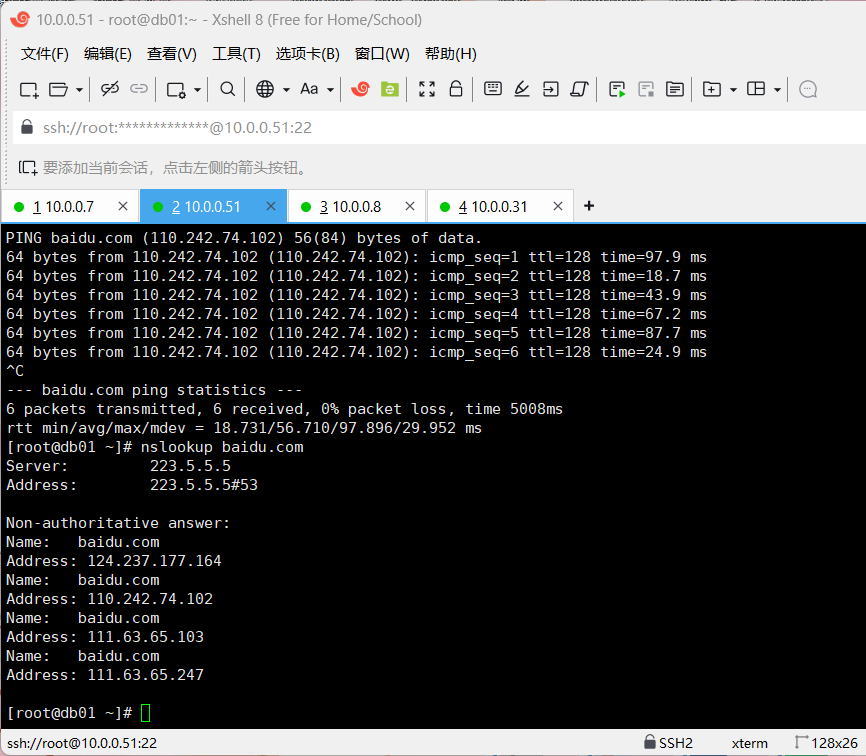This screenshot has width=866, height=756.
Task: Click the add current session arrow icon
Action: click(28, 167)
